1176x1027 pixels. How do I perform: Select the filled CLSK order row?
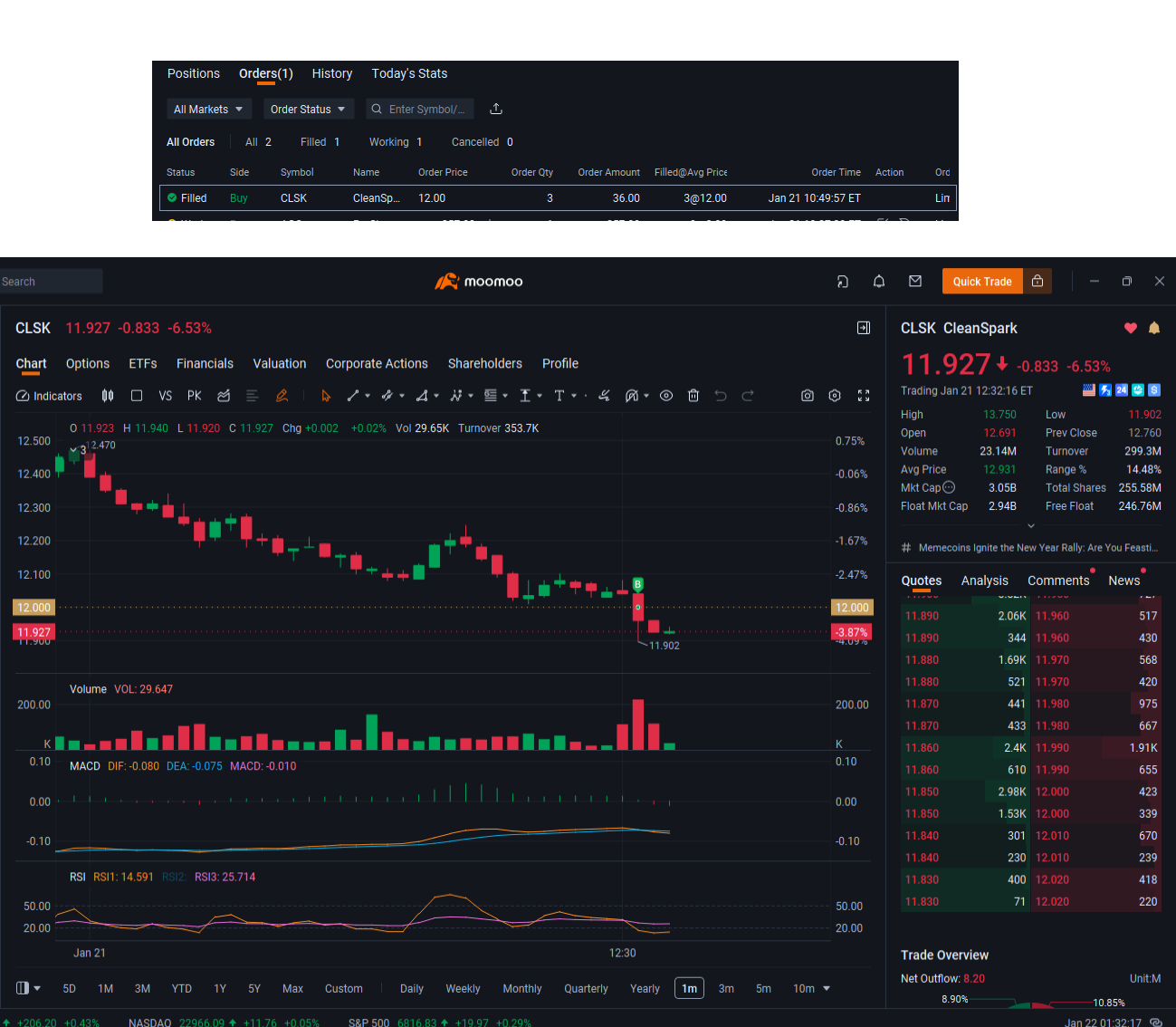[558, 198]
